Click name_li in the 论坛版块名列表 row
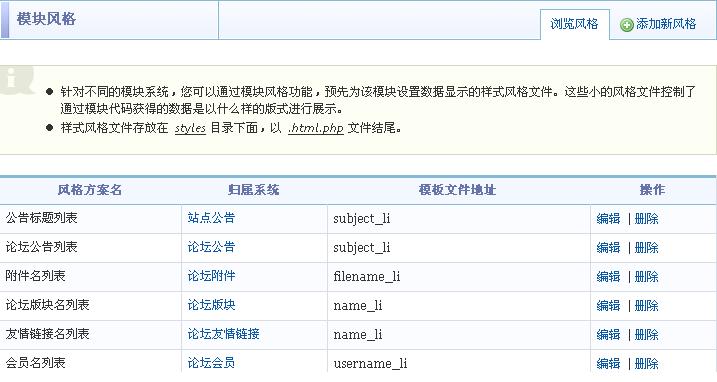This screenshot has height=382, width=717. 358,306
